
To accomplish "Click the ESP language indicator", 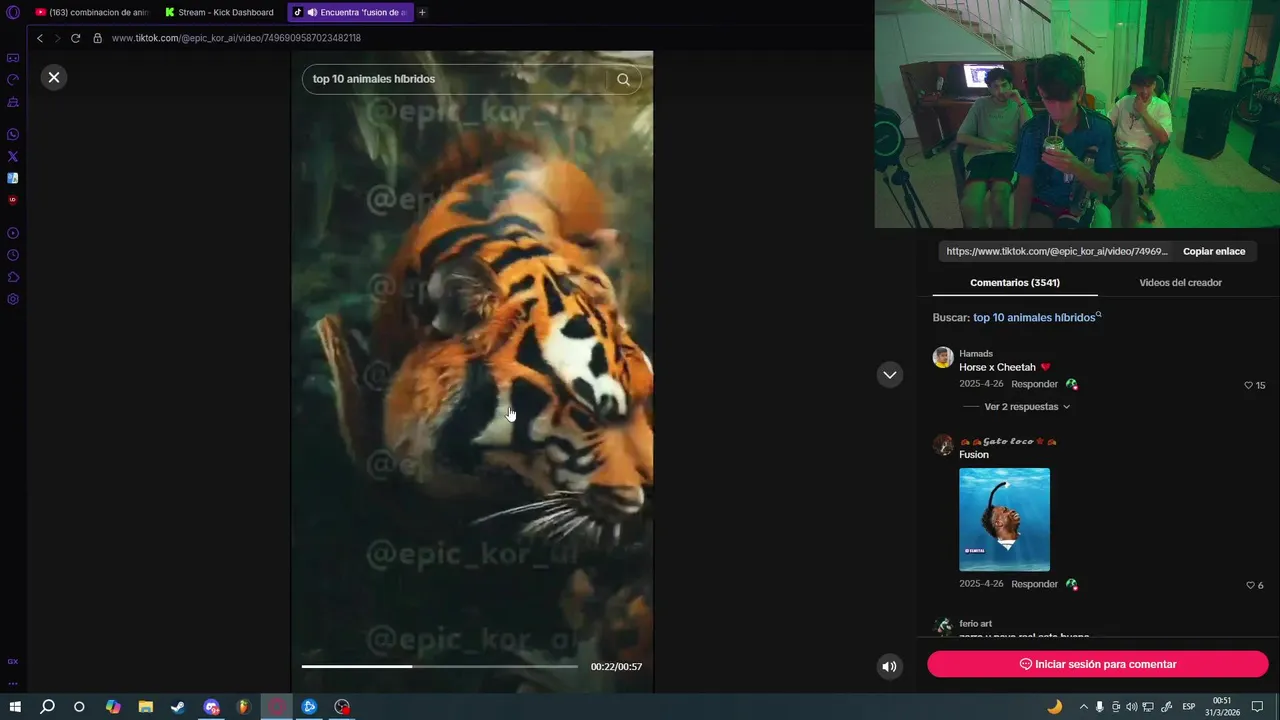I will (1189, 707).
